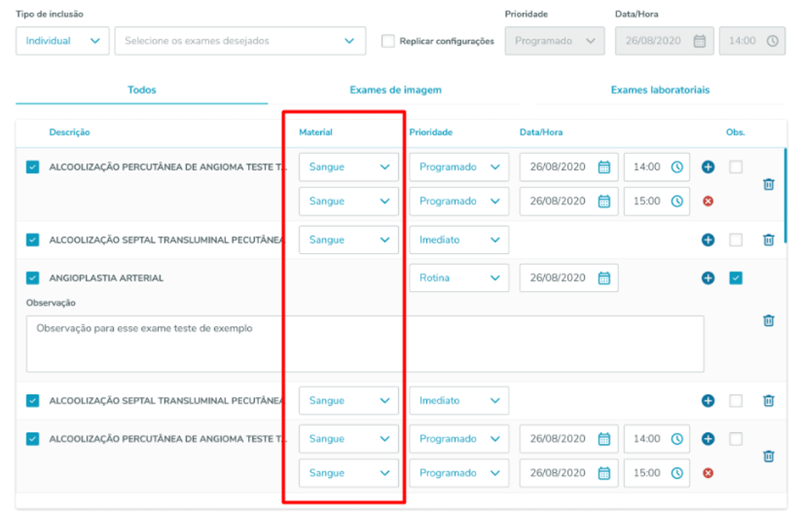Open Sangue dropdown of lower ALCOOLIZAÇÃO SEPTAL row

point(348,401)
